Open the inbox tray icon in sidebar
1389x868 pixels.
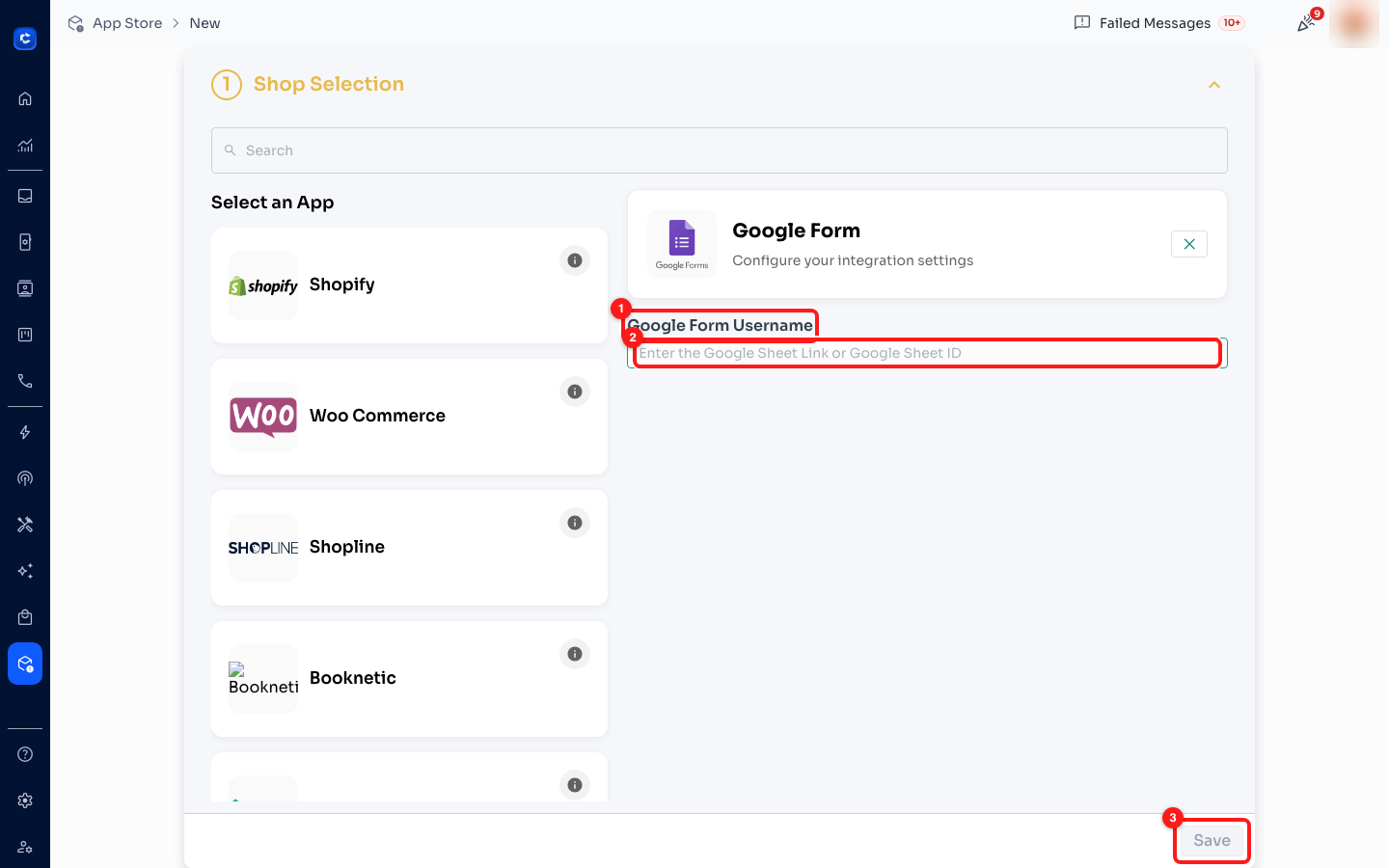25,196
